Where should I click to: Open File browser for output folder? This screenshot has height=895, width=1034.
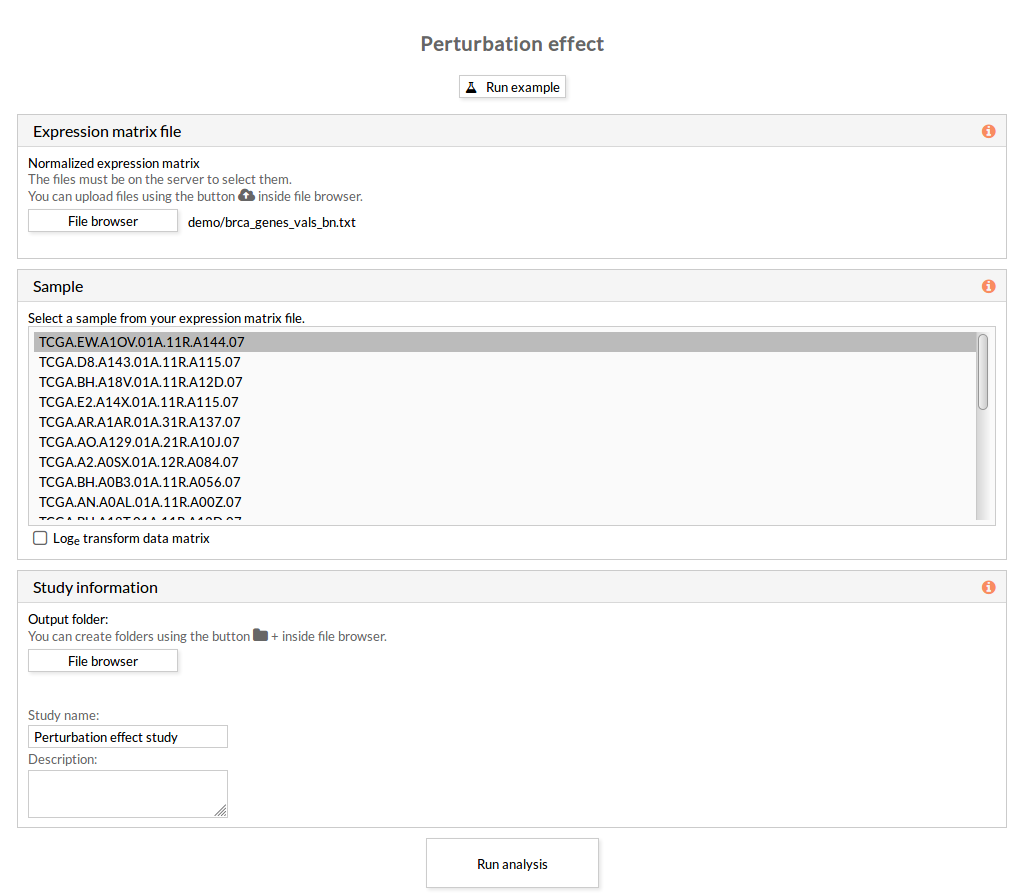coord(103,661)
